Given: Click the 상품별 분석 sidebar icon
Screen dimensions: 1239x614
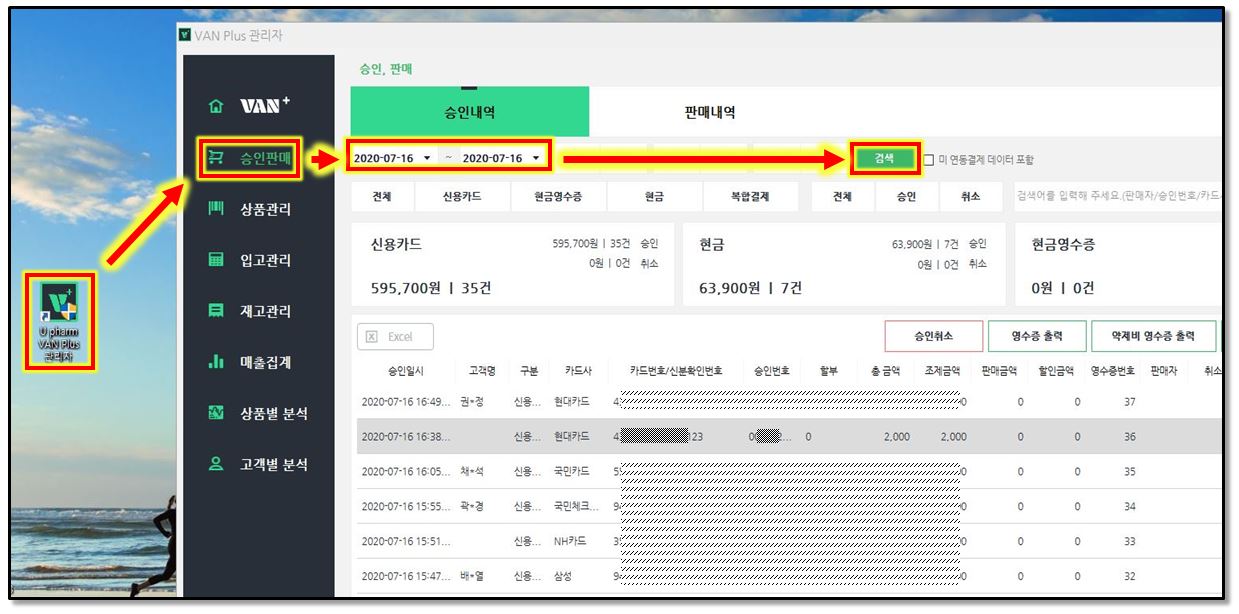Looking at the screenshot, I should (215, 413).
